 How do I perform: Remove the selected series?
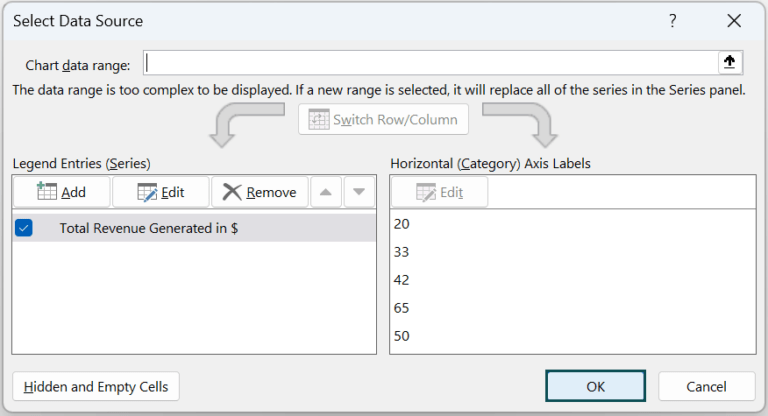(259, 192)
